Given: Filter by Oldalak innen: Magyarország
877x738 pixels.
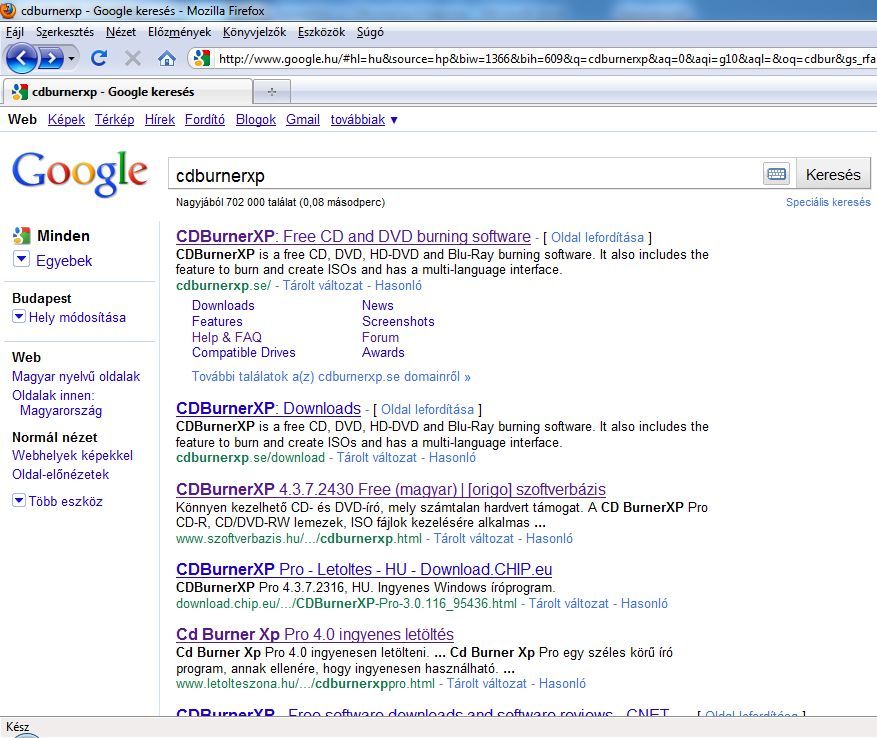Looking at the screenshot, I should point(57,403).
